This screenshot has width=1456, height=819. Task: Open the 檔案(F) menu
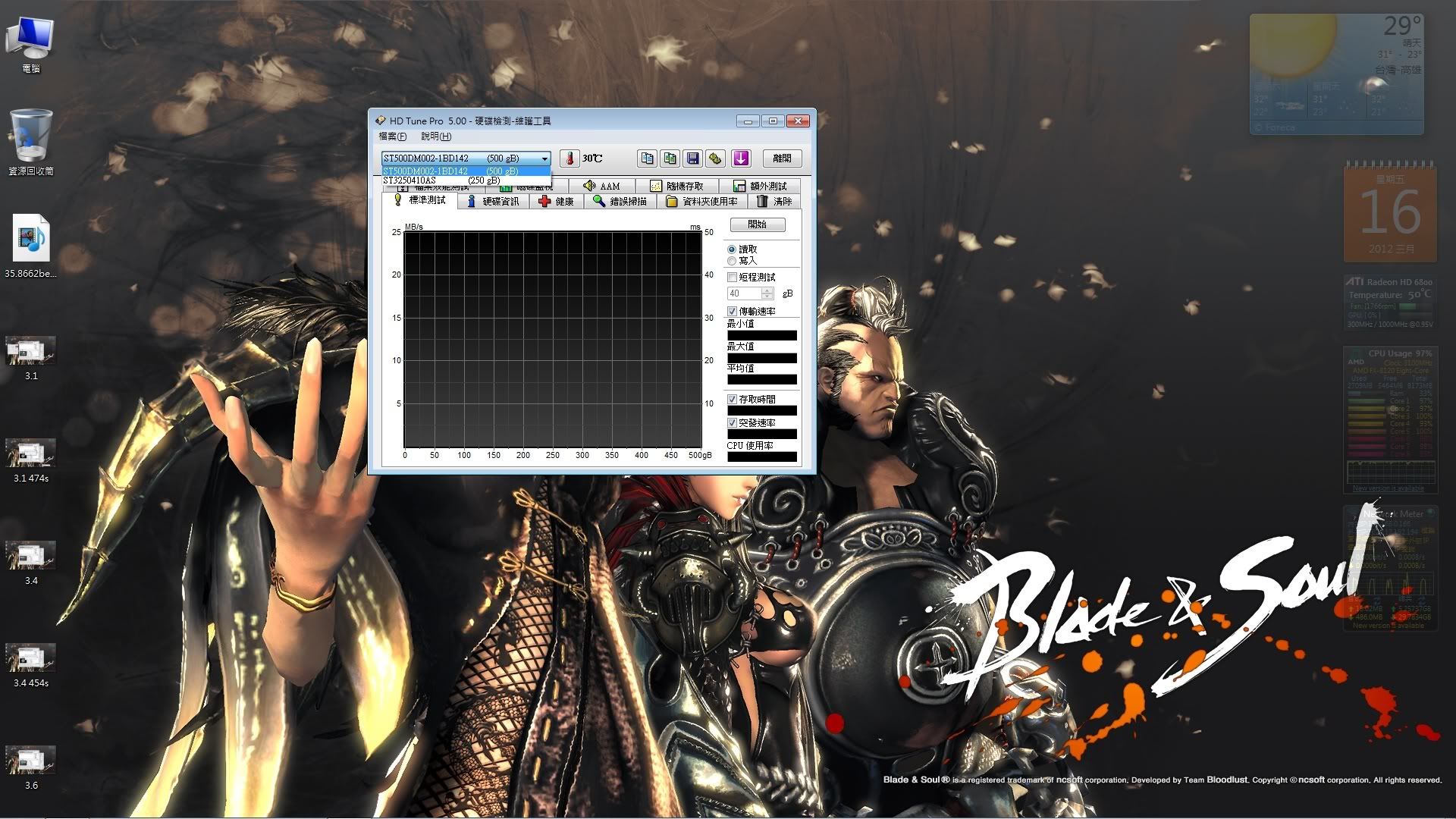[393, 136]
